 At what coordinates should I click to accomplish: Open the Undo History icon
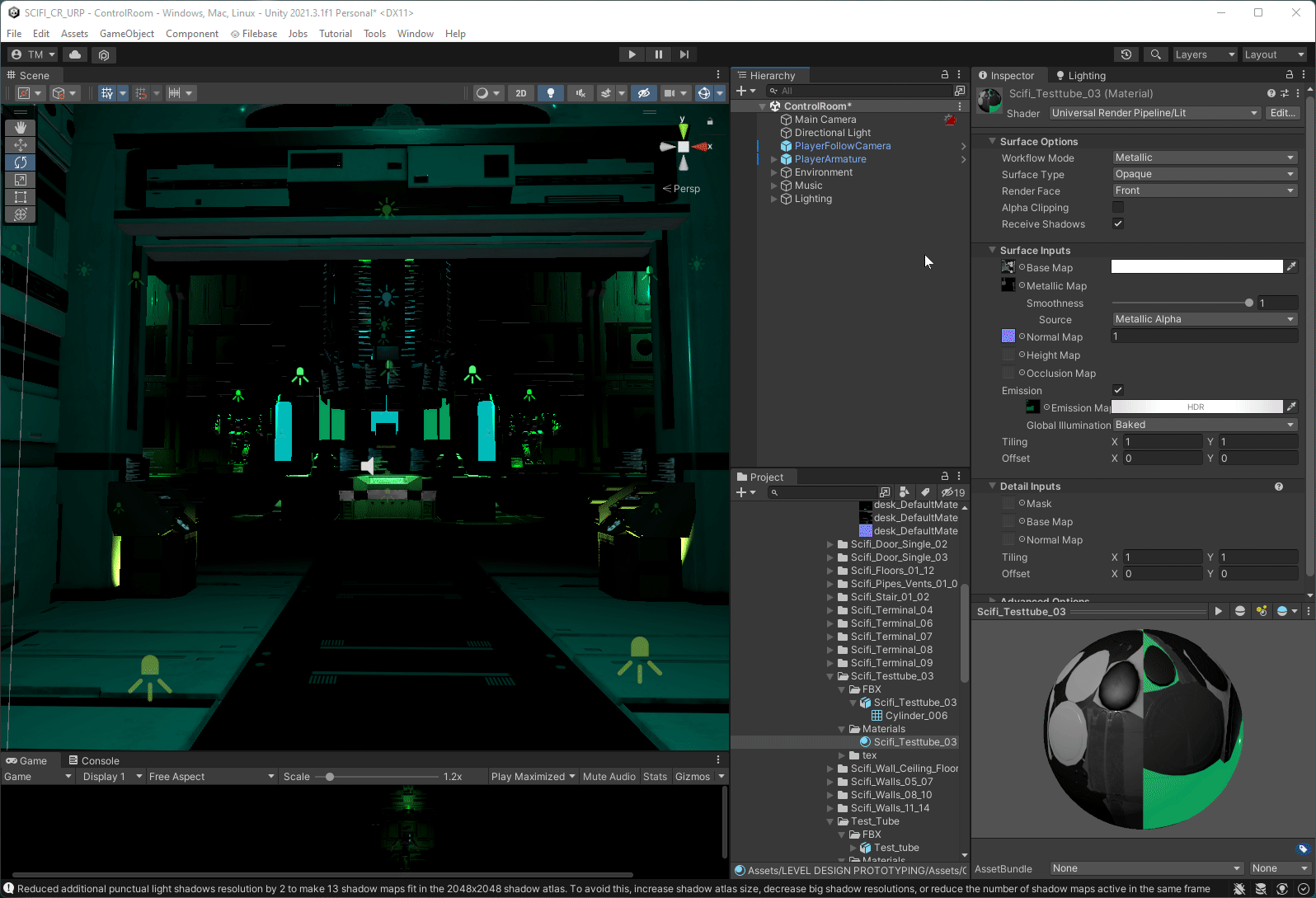1126,54
